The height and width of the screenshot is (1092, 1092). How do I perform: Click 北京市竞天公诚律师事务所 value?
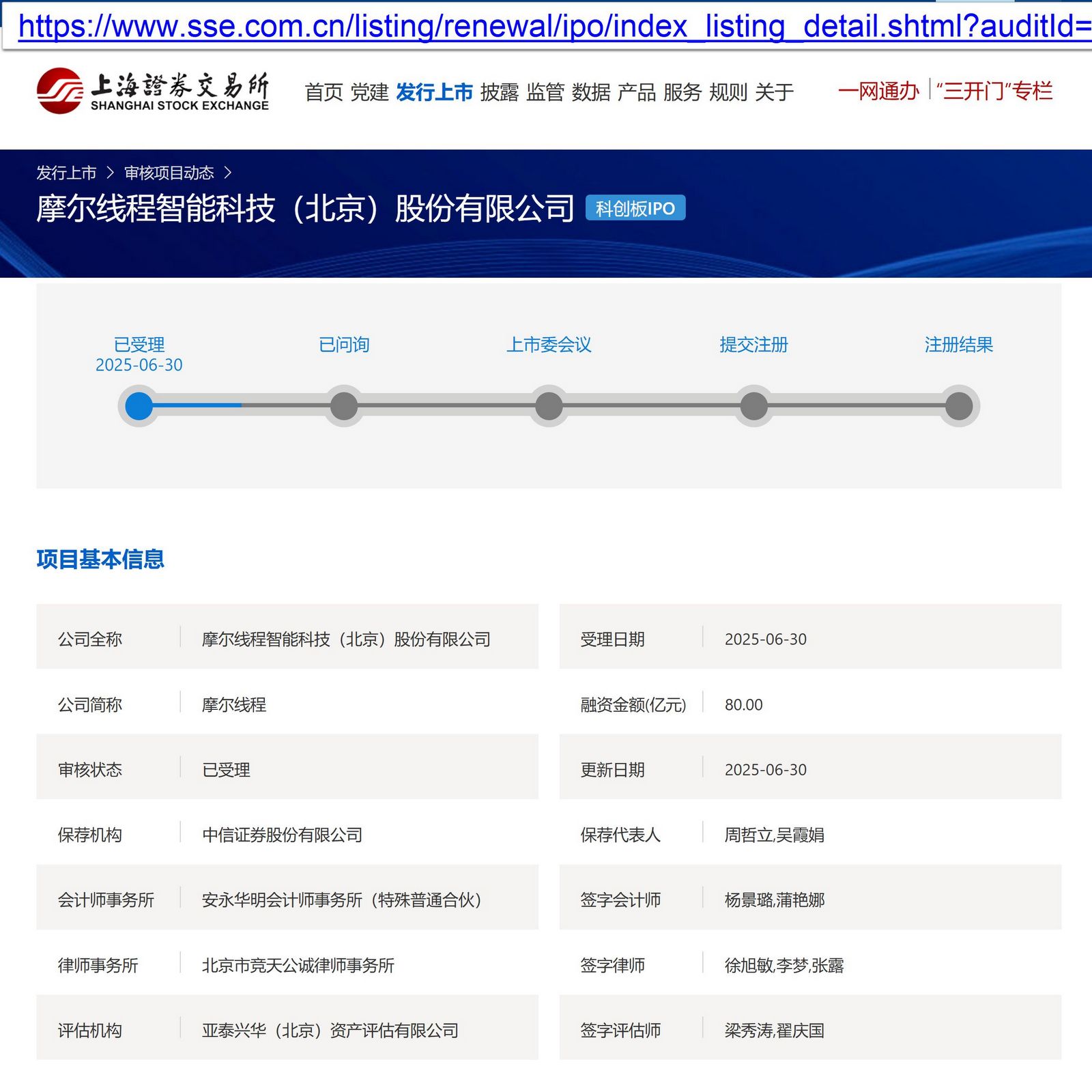tap(298, 965)
